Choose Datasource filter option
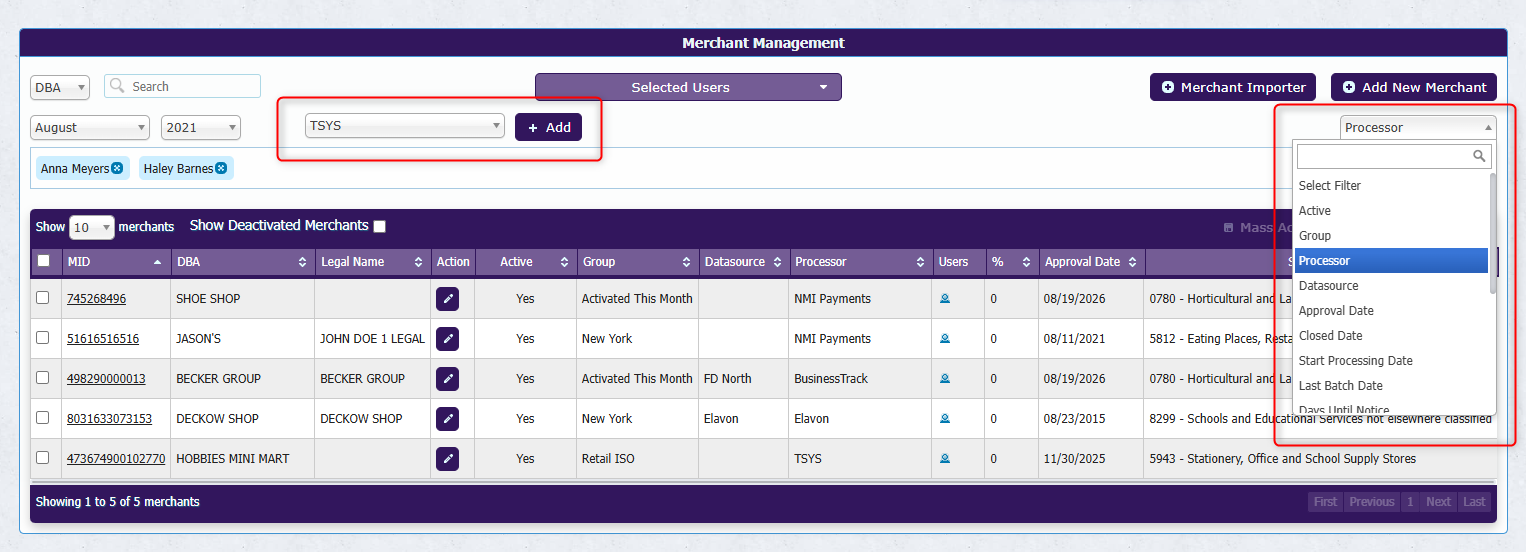1526x552 pixels. pos(1391,286)
